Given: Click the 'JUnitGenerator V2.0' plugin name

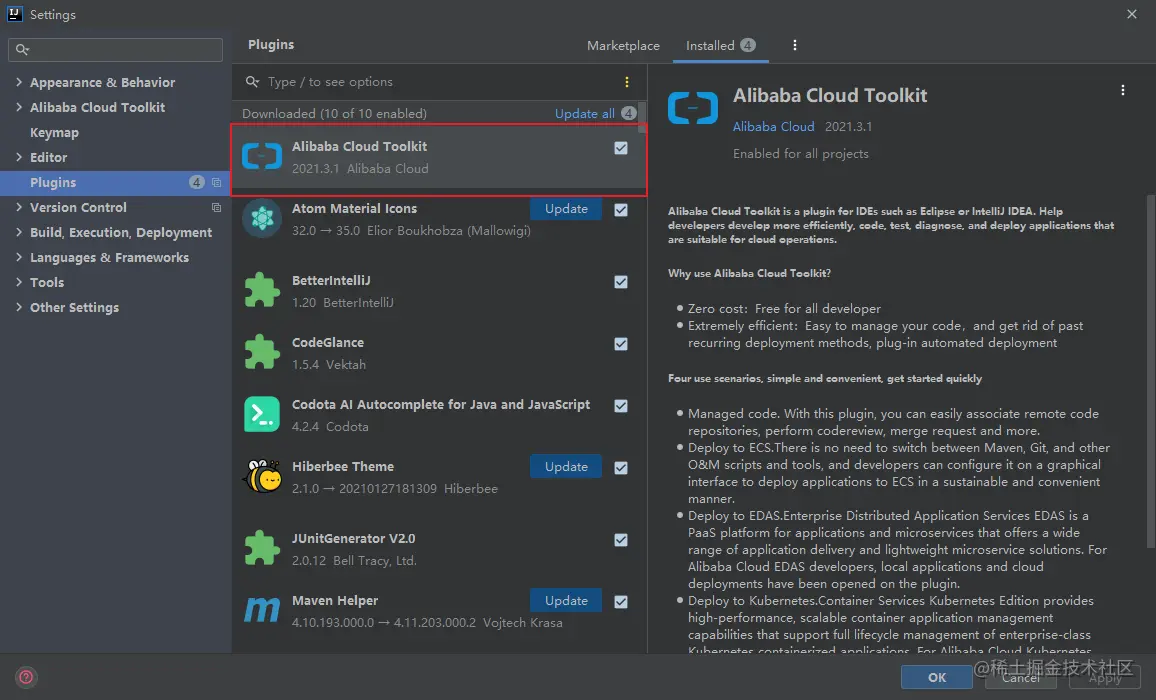Looking at the screenshot, I should click(x=353, y=538).
